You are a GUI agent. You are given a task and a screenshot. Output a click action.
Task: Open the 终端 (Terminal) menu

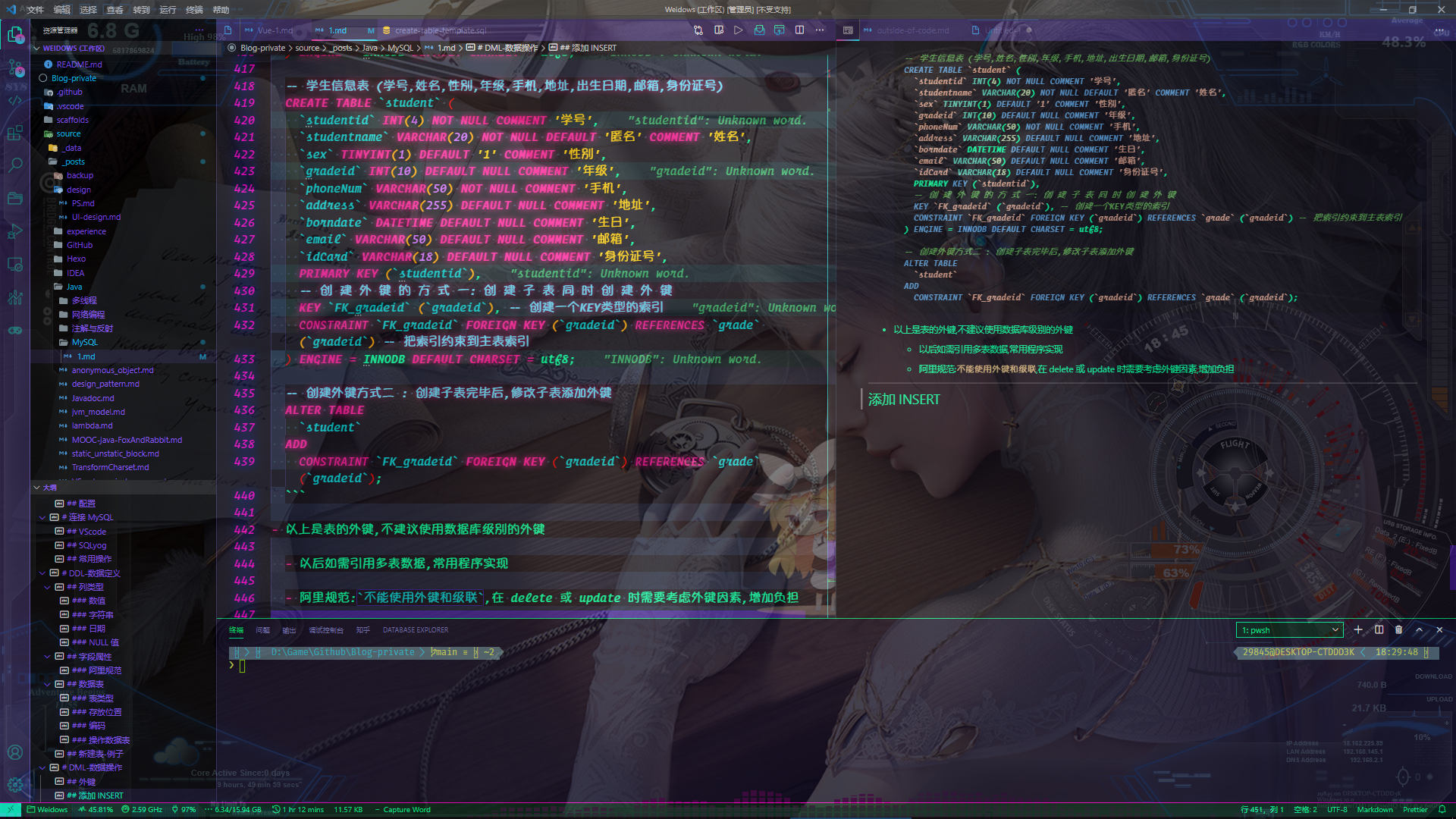(195, 10)
